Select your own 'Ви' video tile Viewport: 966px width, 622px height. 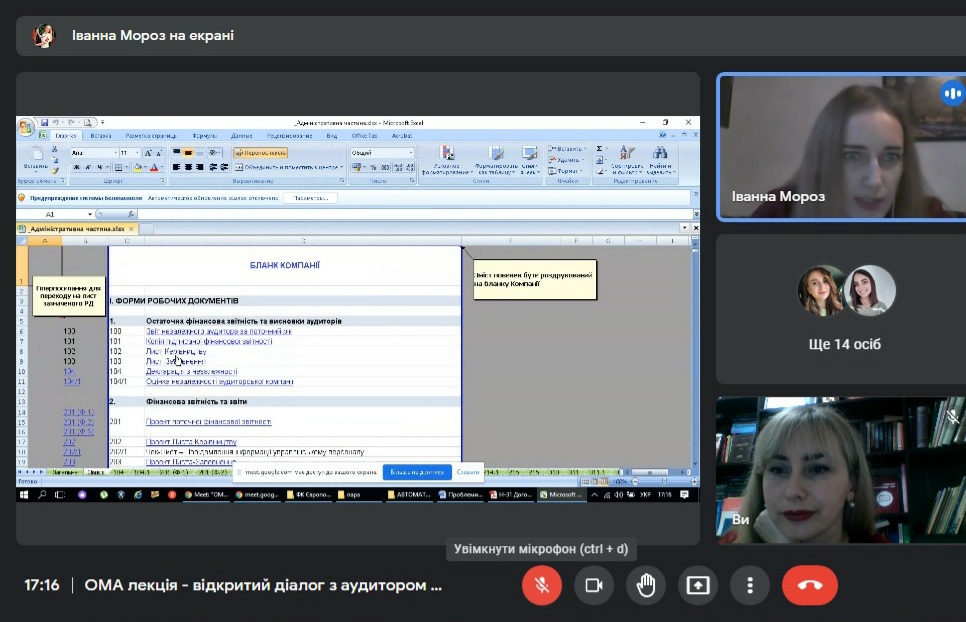coord(841,470)
